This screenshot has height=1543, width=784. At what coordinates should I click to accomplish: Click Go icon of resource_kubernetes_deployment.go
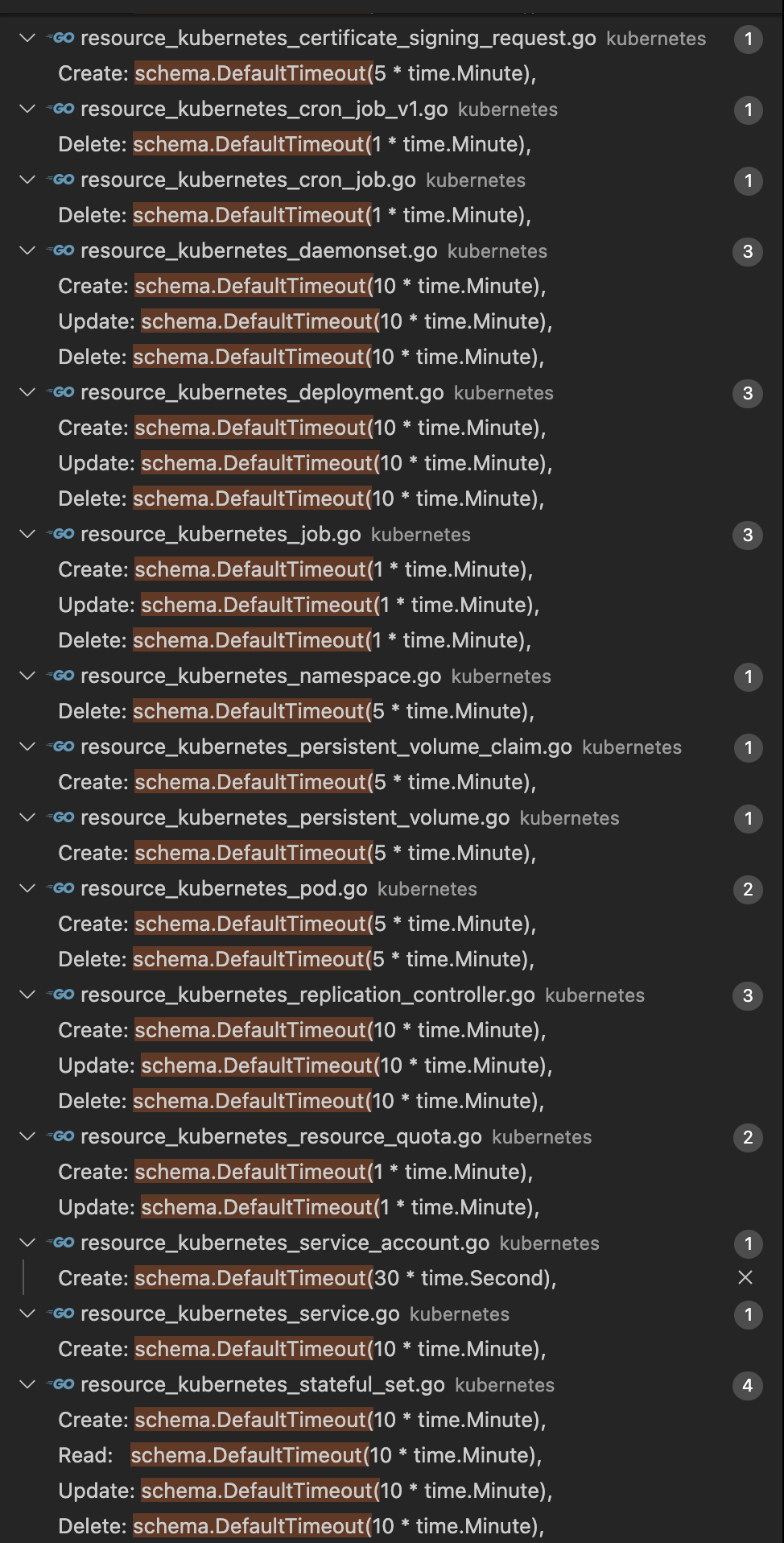[x=61, y=392]
